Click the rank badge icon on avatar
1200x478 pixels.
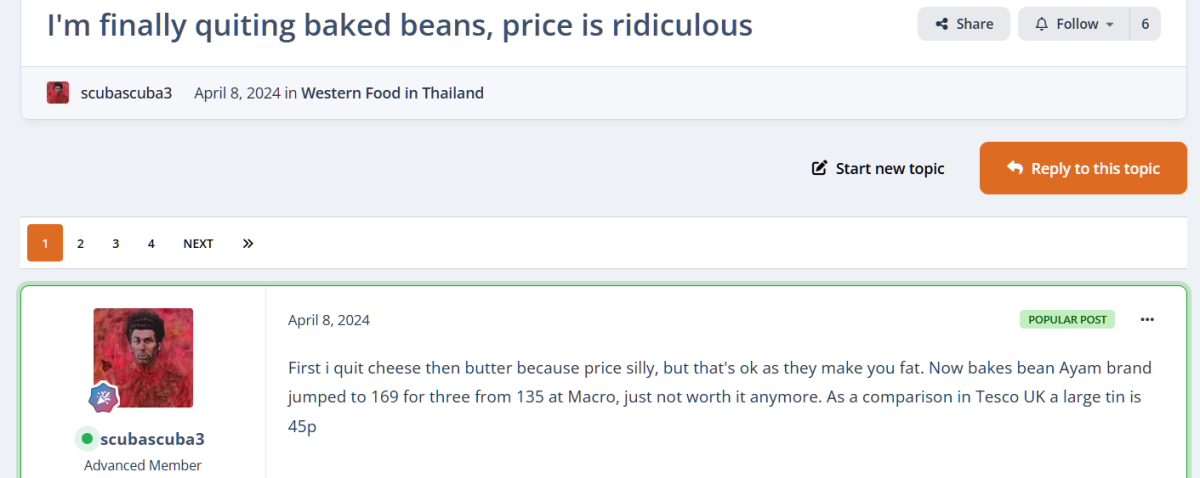pos(104,398)
